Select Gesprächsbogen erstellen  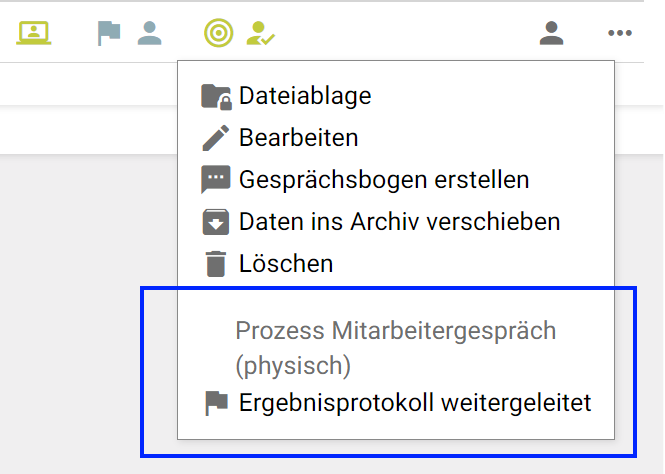[384, 180]
